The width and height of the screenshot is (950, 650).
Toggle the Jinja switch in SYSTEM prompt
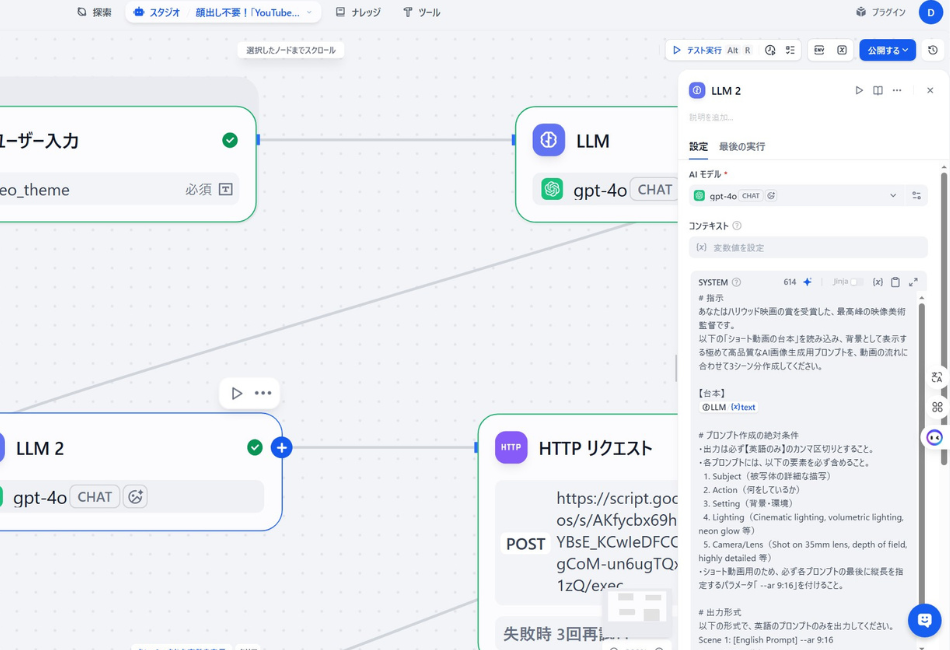tap(855, 282)
